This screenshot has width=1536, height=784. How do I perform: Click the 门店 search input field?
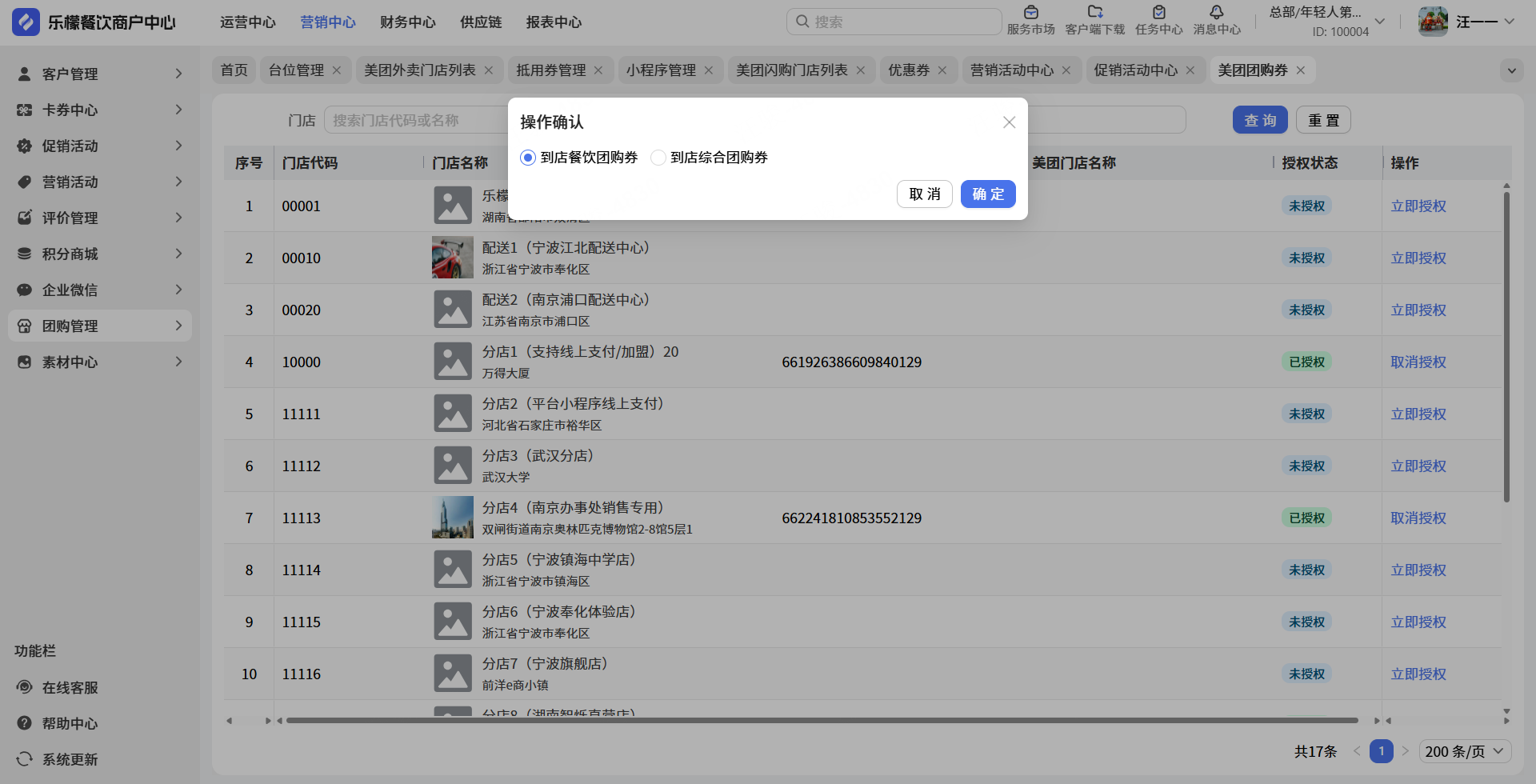(x=416, y=120)
